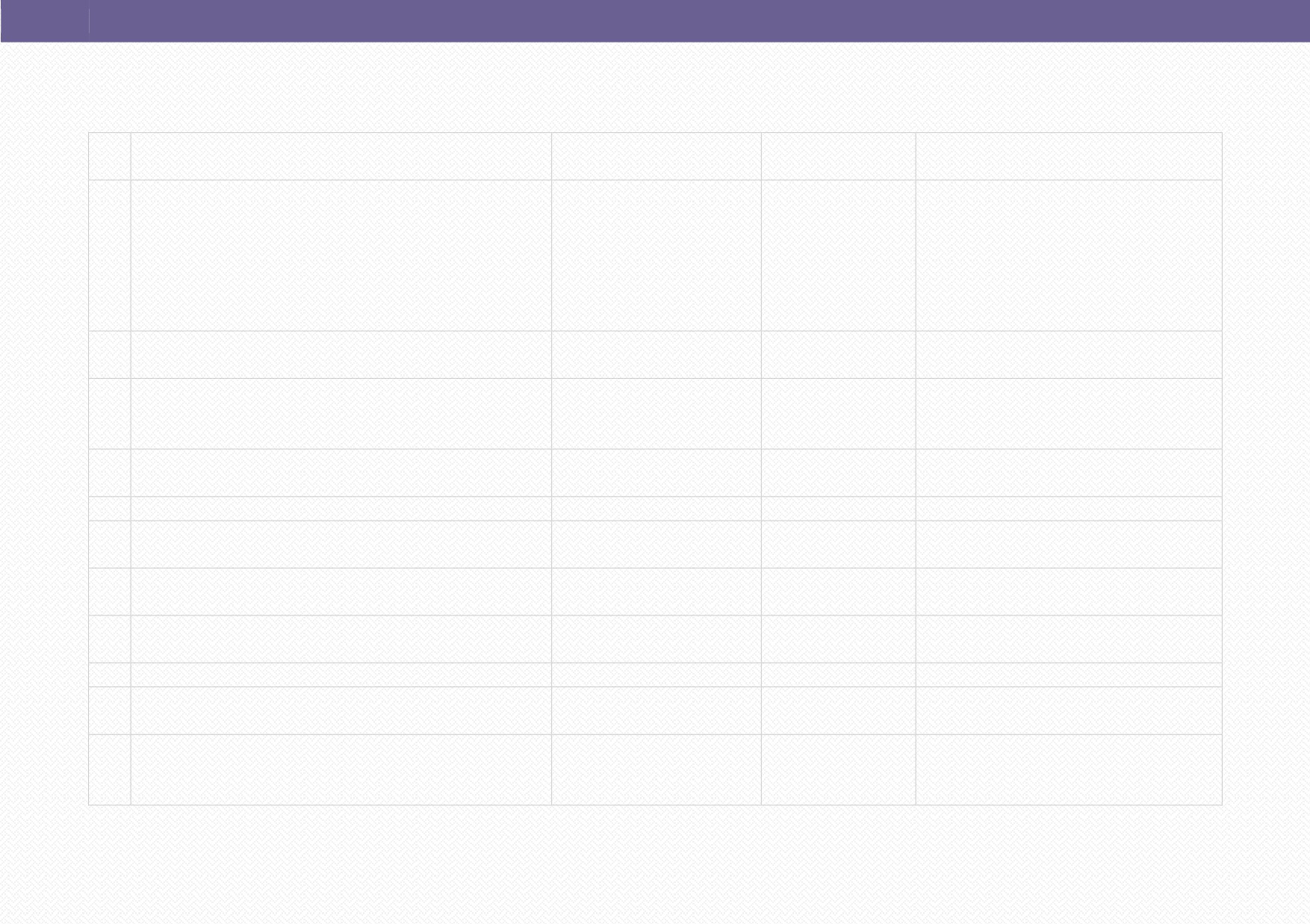Select the third column header cell
Viewport: 1310px width, 924px height.
coord(656,156)
